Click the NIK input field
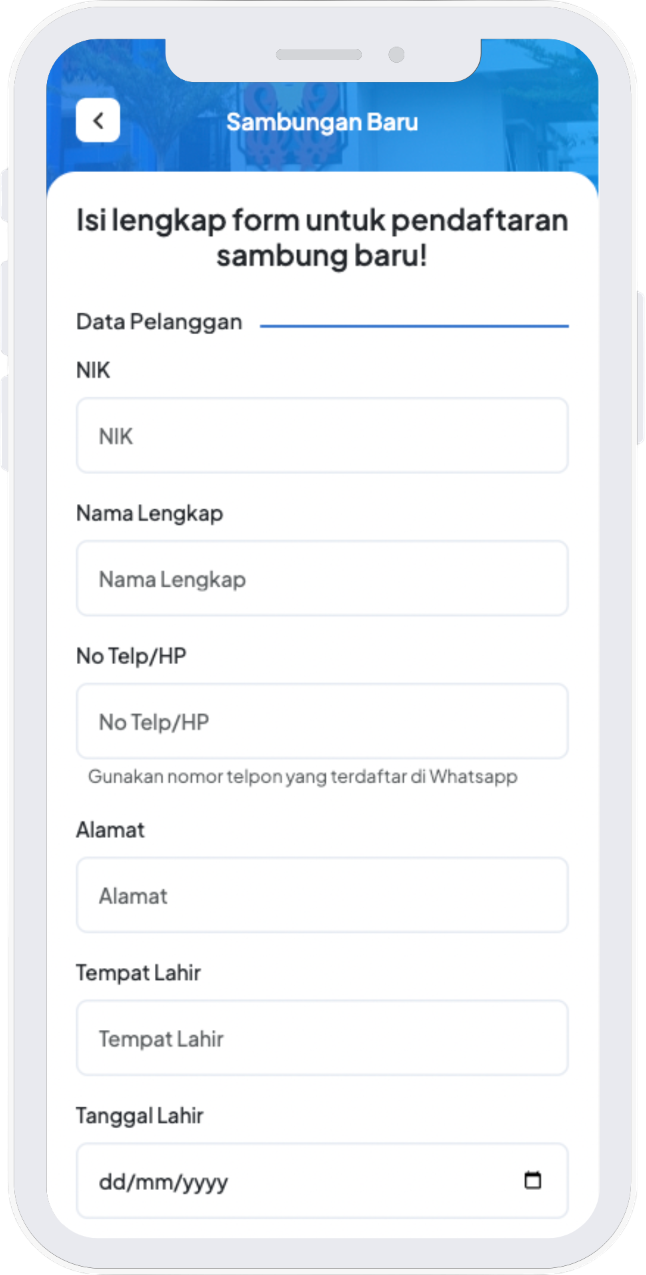The image size is (646, 1275). [x=322, y=436]
